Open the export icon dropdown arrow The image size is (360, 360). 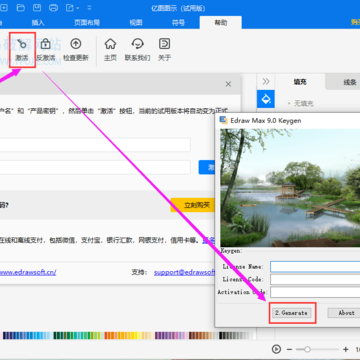click(78, 8)
